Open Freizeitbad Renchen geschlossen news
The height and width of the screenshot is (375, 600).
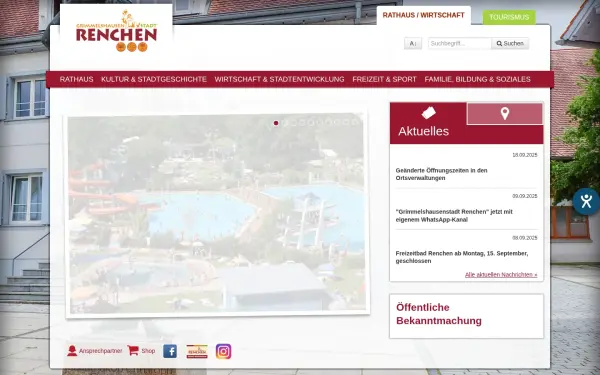(461, 257)
